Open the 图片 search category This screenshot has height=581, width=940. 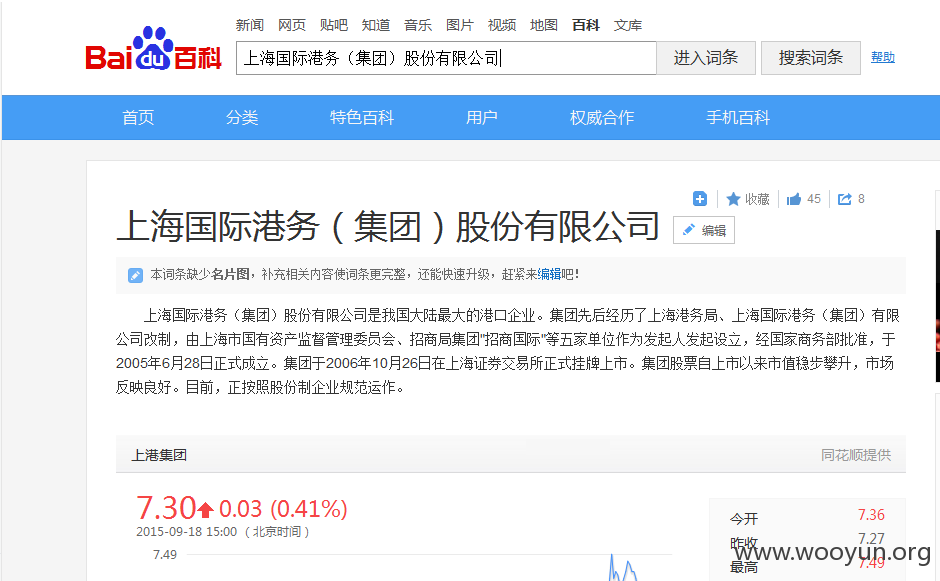click(x=460, y=25)
